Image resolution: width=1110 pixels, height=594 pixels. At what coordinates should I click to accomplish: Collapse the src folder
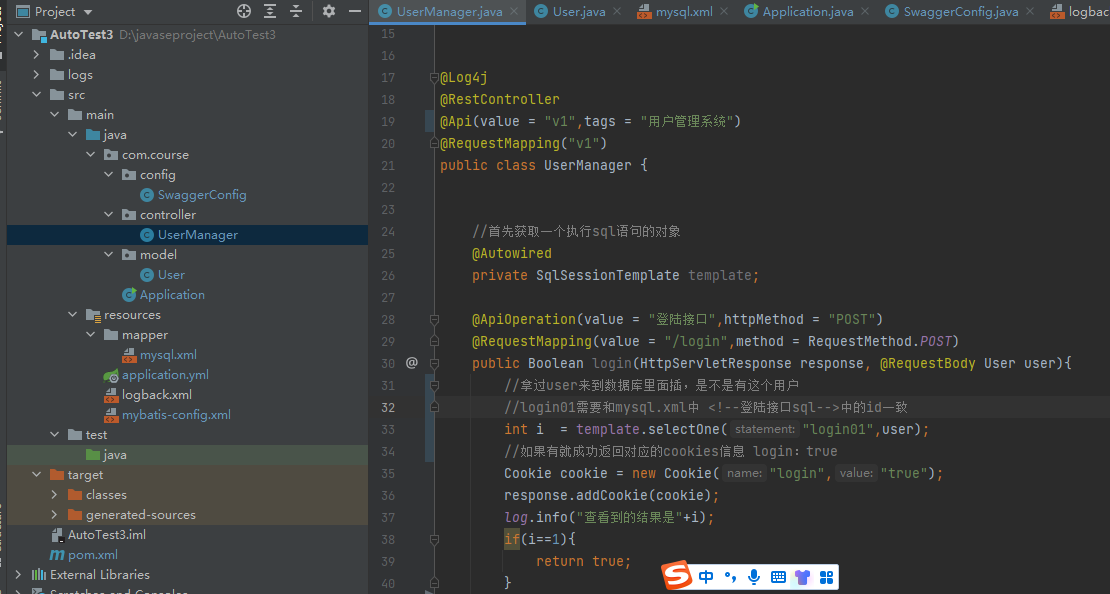[x=37, y=94]
